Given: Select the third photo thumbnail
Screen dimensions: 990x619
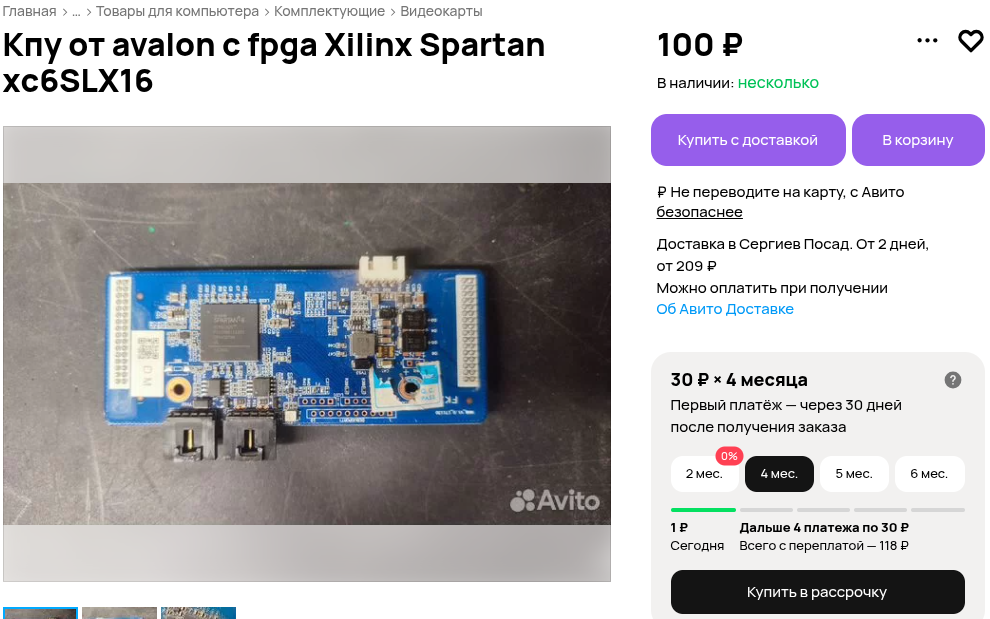Looking at the screenshot, I should tap(198, 613).
